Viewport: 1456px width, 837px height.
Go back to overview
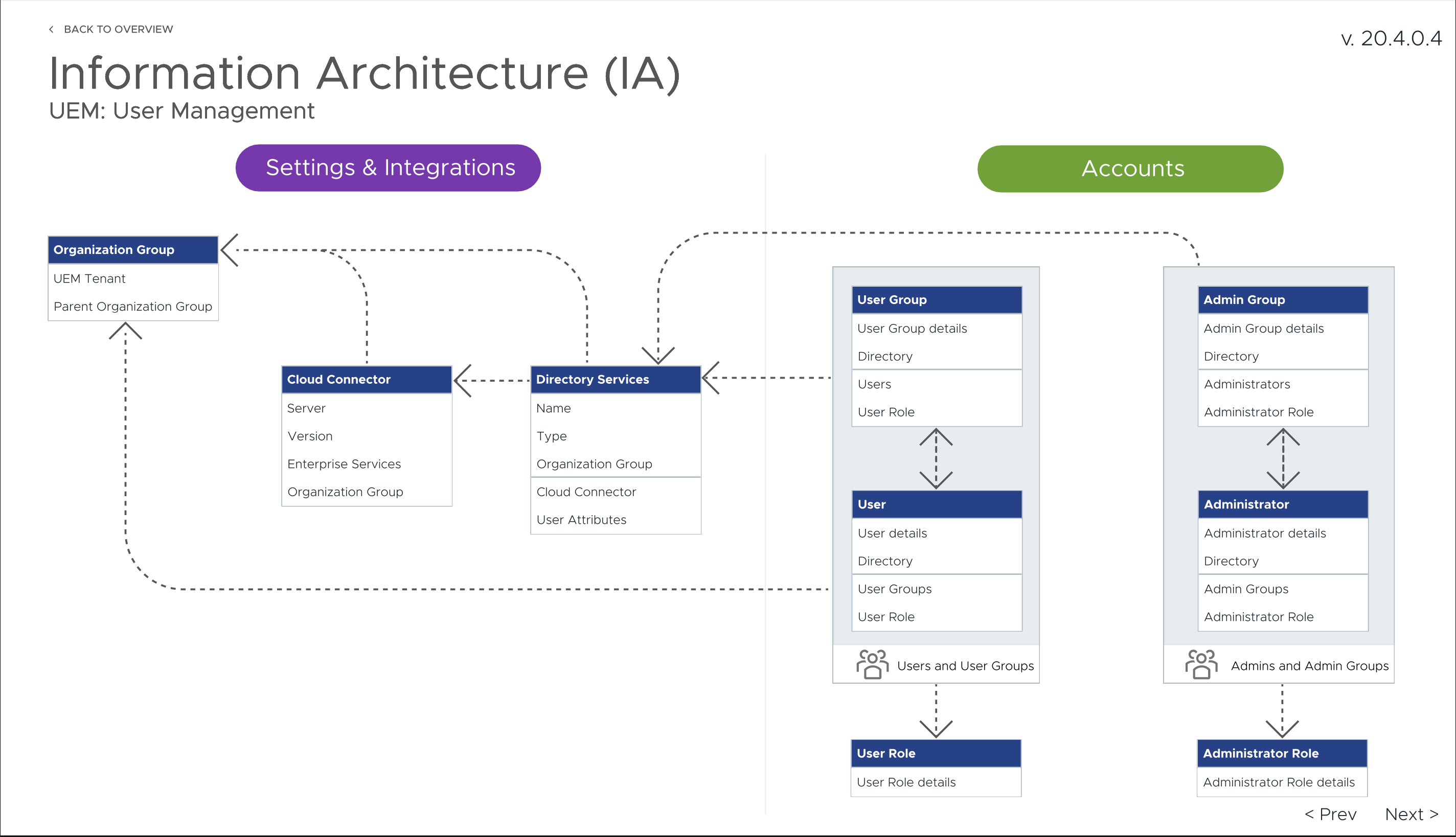[x=118, y=29]
